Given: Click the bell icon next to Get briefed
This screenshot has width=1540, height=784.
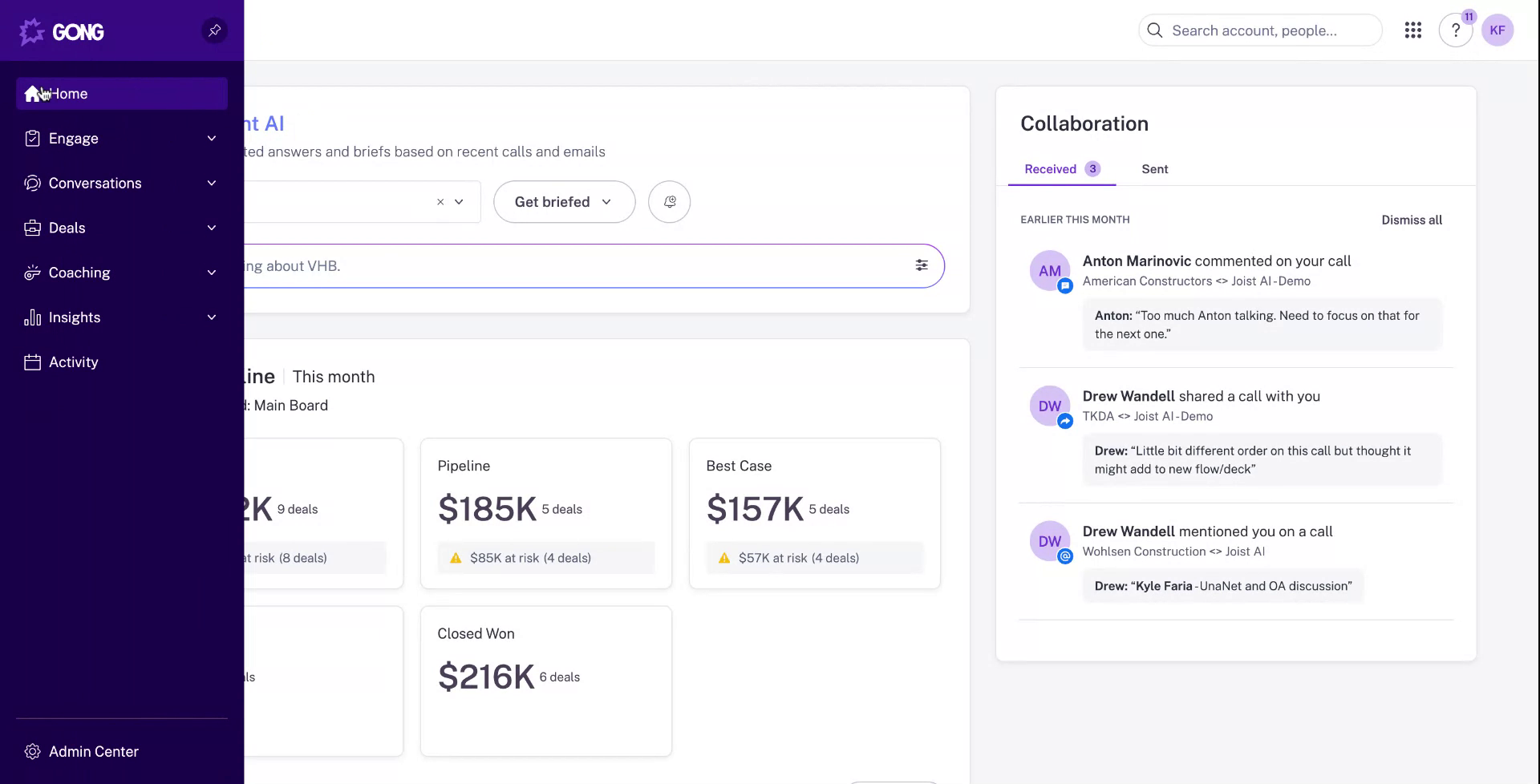Looking at the screenshot, I should pyautogui.click(x=670, y=201).
